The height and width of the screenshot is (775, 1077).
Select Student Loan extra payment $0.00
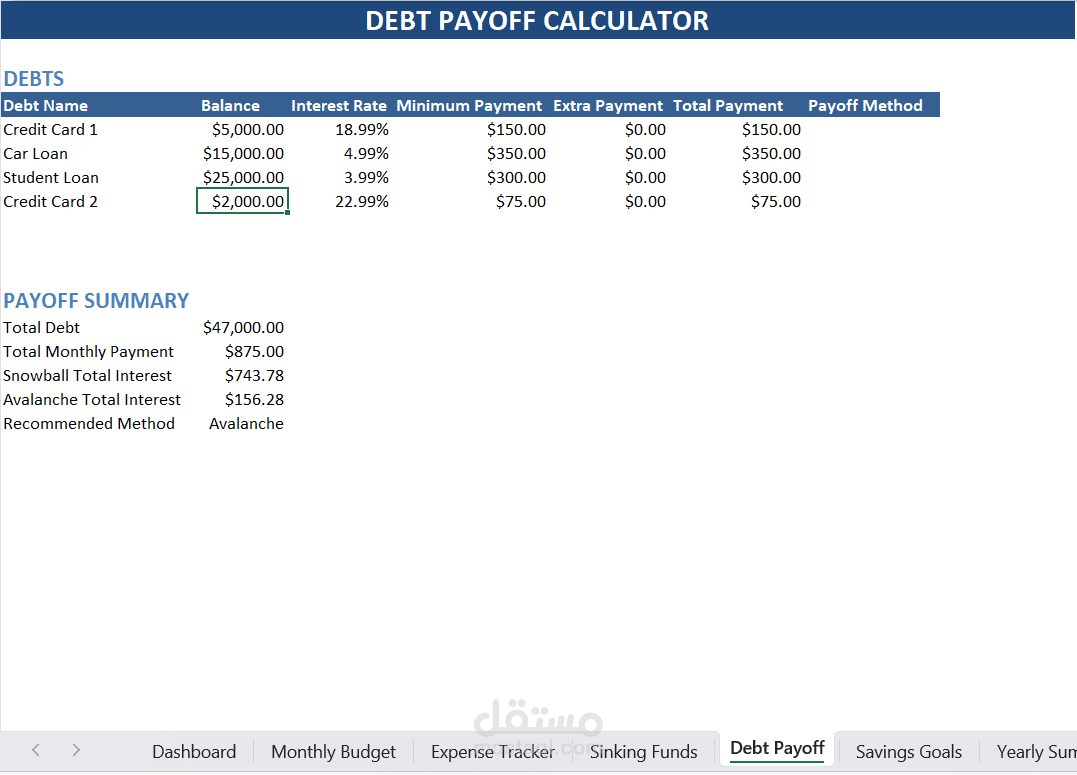point(646,178)
